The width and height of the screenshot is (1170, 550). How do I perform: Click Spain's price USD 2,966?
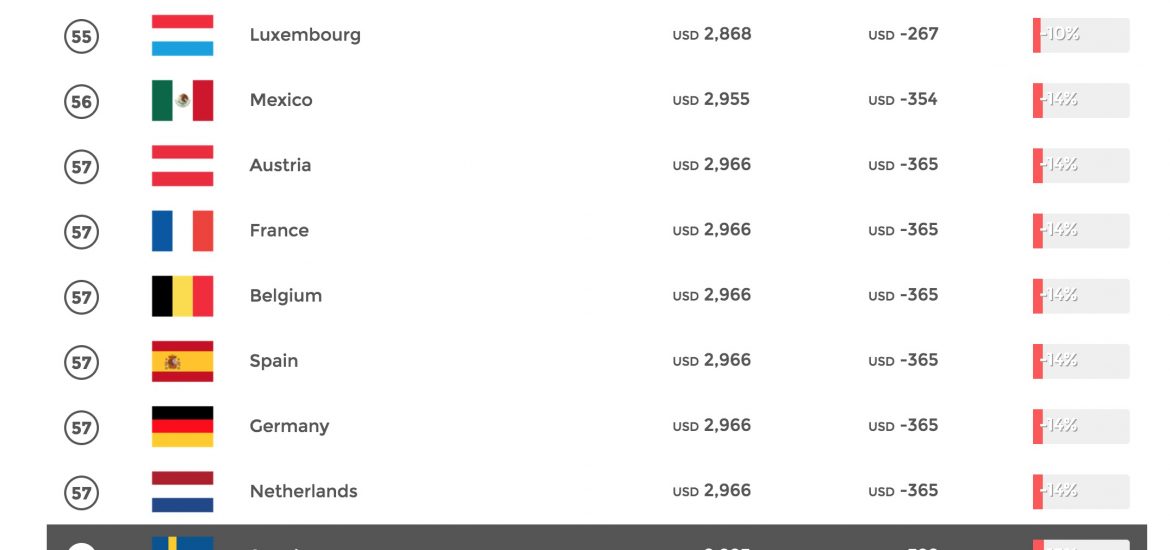pyautogui.click(x=712, y=360)
